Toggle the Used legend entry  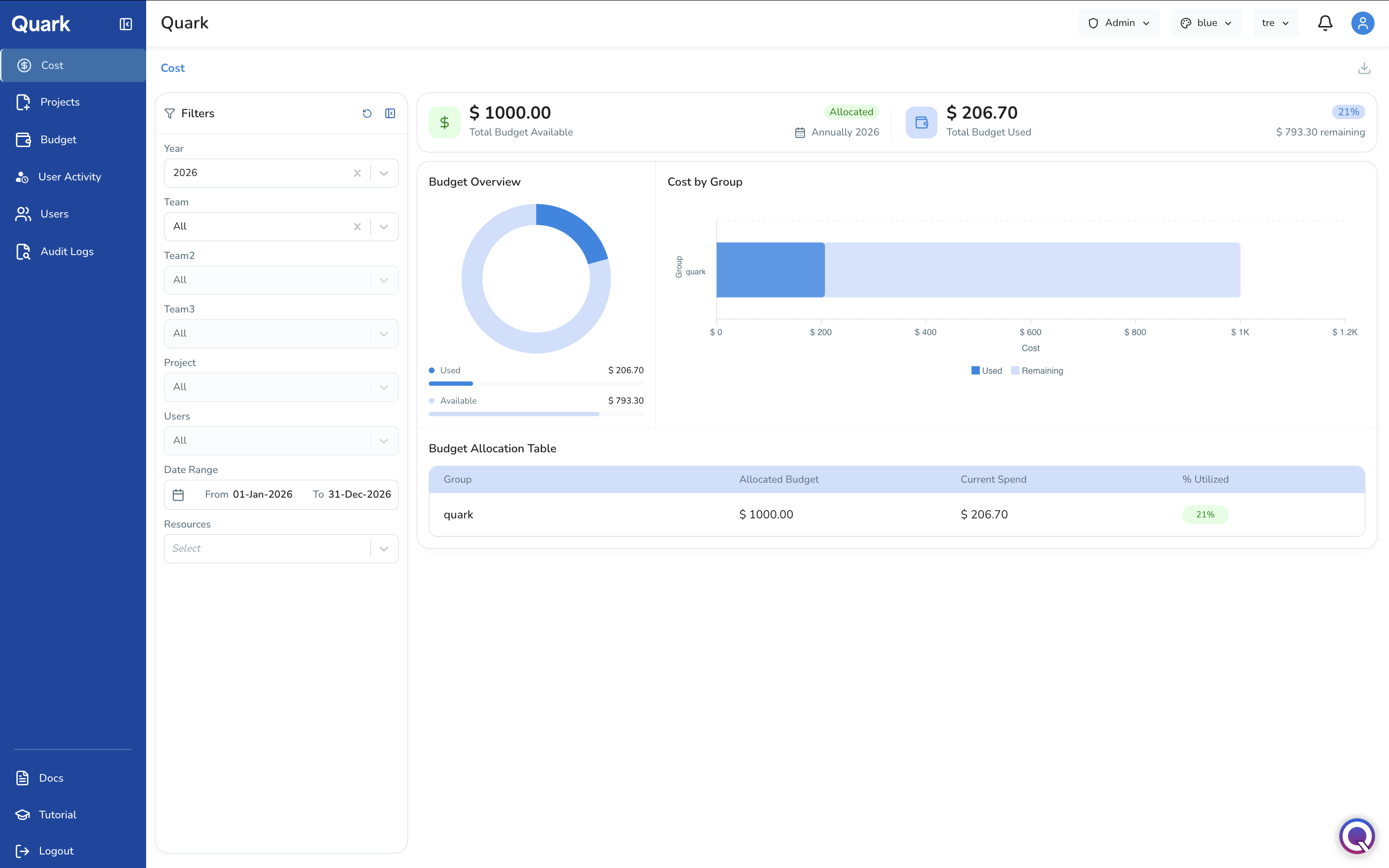tap(987, 371)
